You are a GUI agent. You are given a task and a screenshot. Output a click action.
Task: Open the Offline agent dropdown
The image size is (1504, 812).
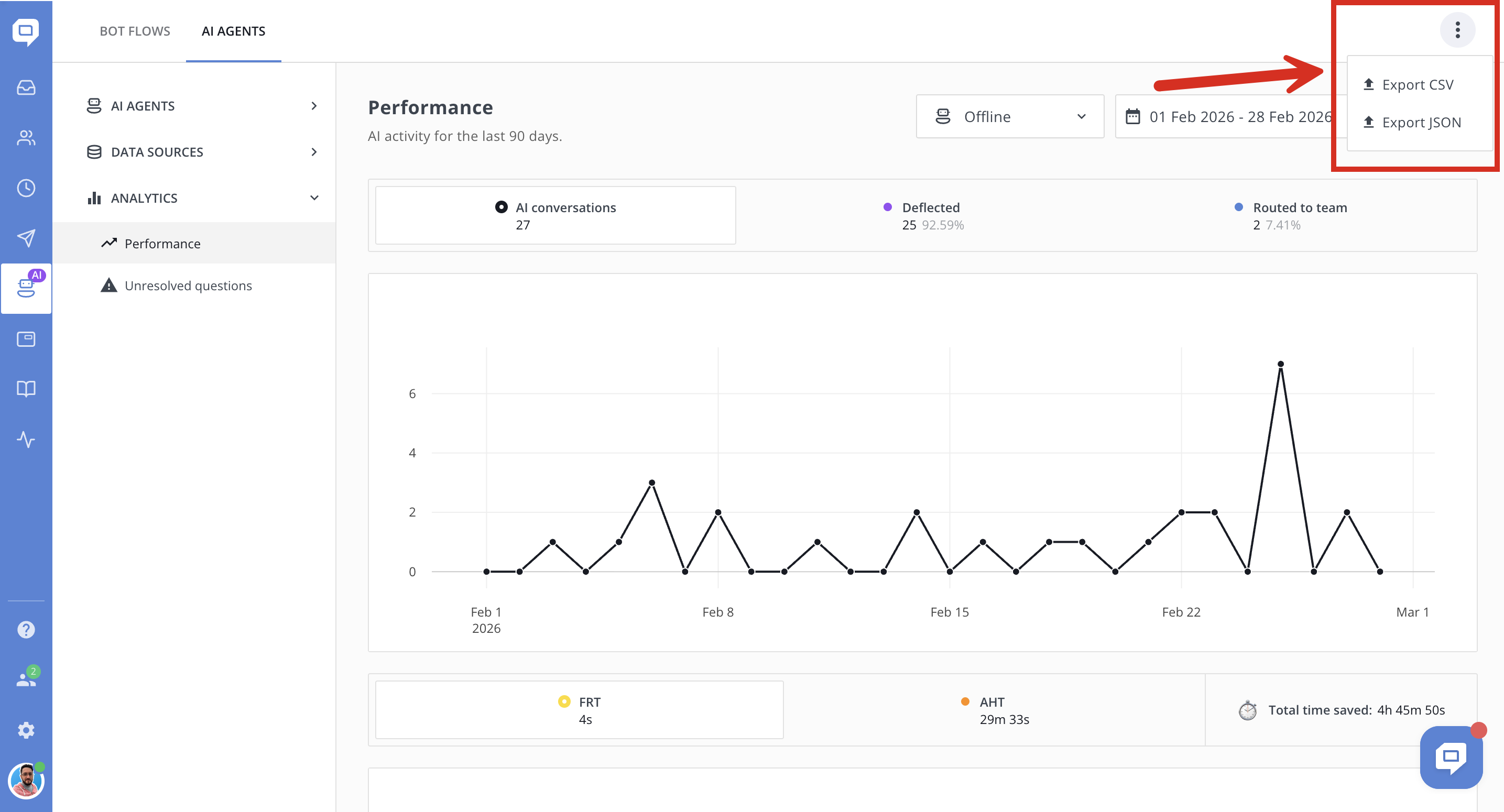click(x=1009, y=117)
